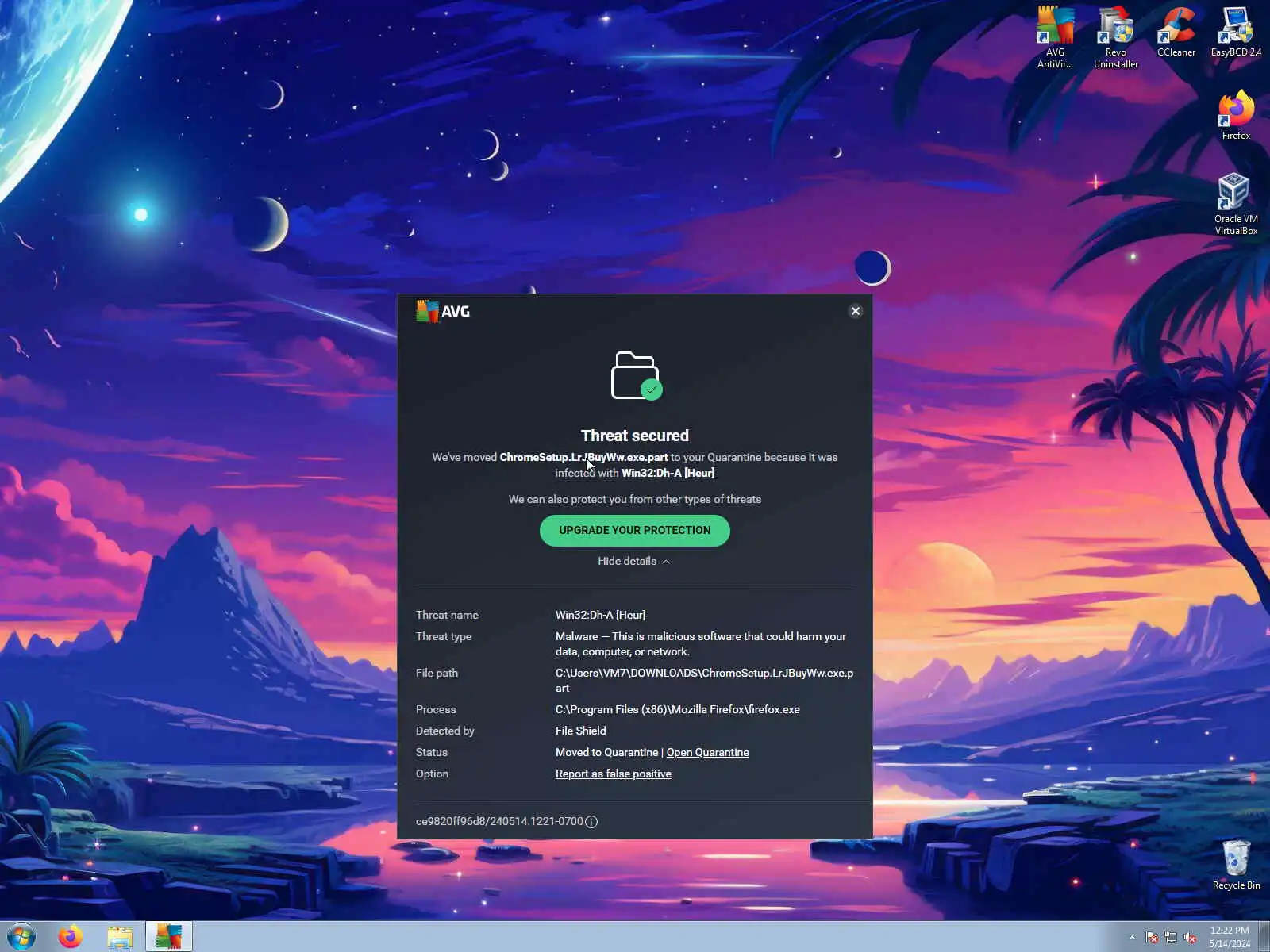Click the AVG taskbar button

click(169, 937)
